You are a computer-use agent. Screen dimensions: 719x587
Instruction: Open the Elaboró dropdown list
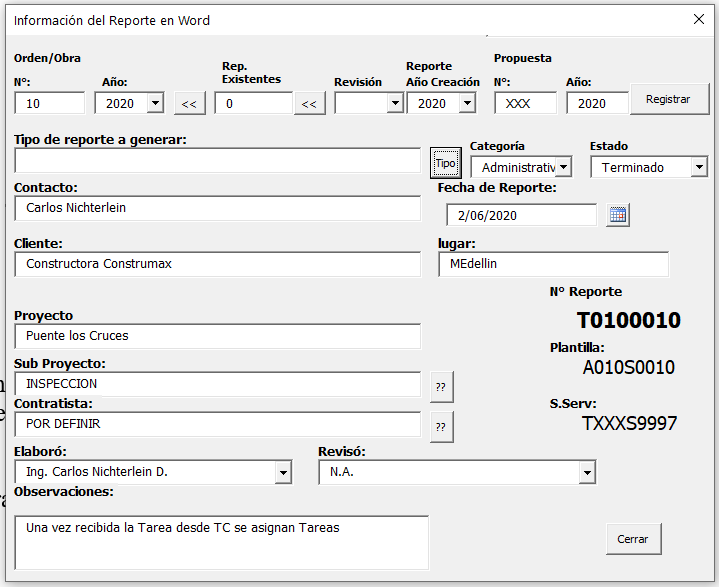pyautogui.click(x=284, y=472)
